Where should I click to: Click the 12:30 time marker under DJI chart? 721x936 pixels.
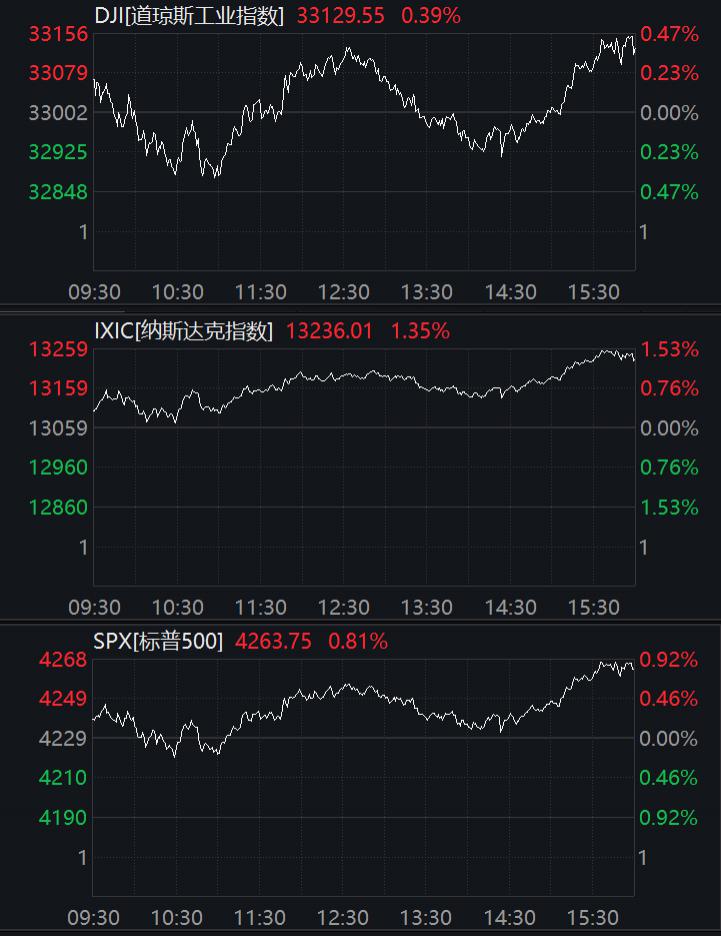344,292
